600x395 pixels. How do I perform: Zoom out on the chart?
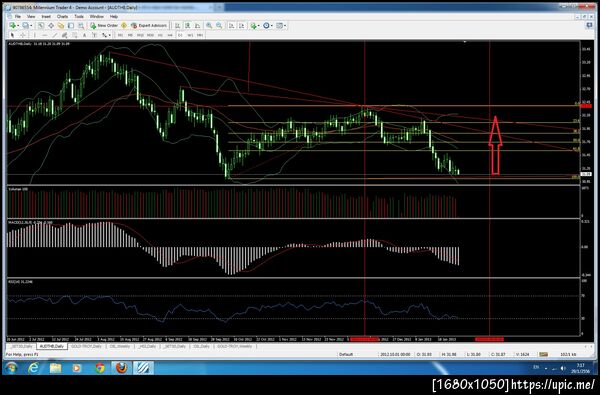point(219,26)
